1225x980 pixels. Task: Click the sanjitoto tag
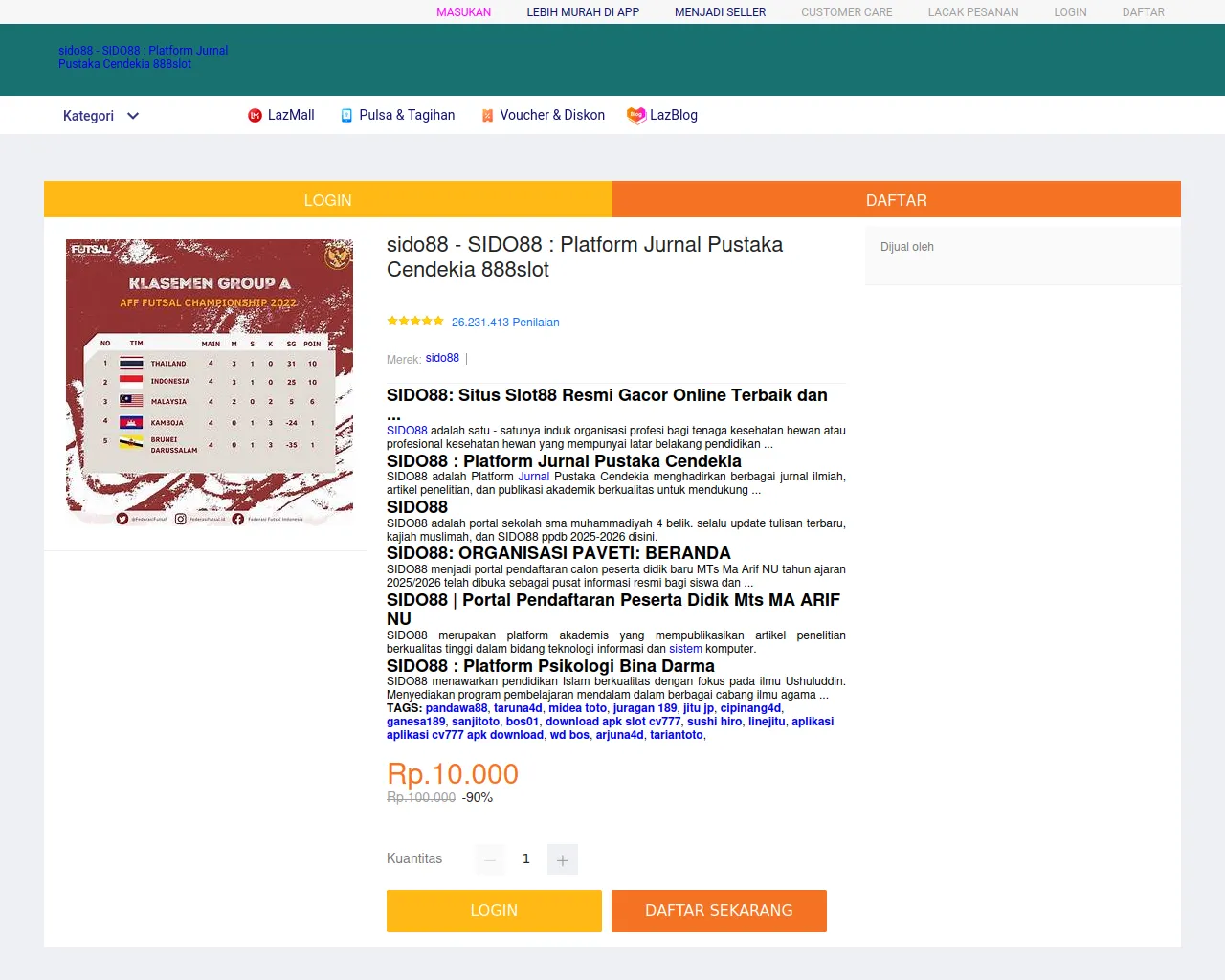[x=476, y=722]
